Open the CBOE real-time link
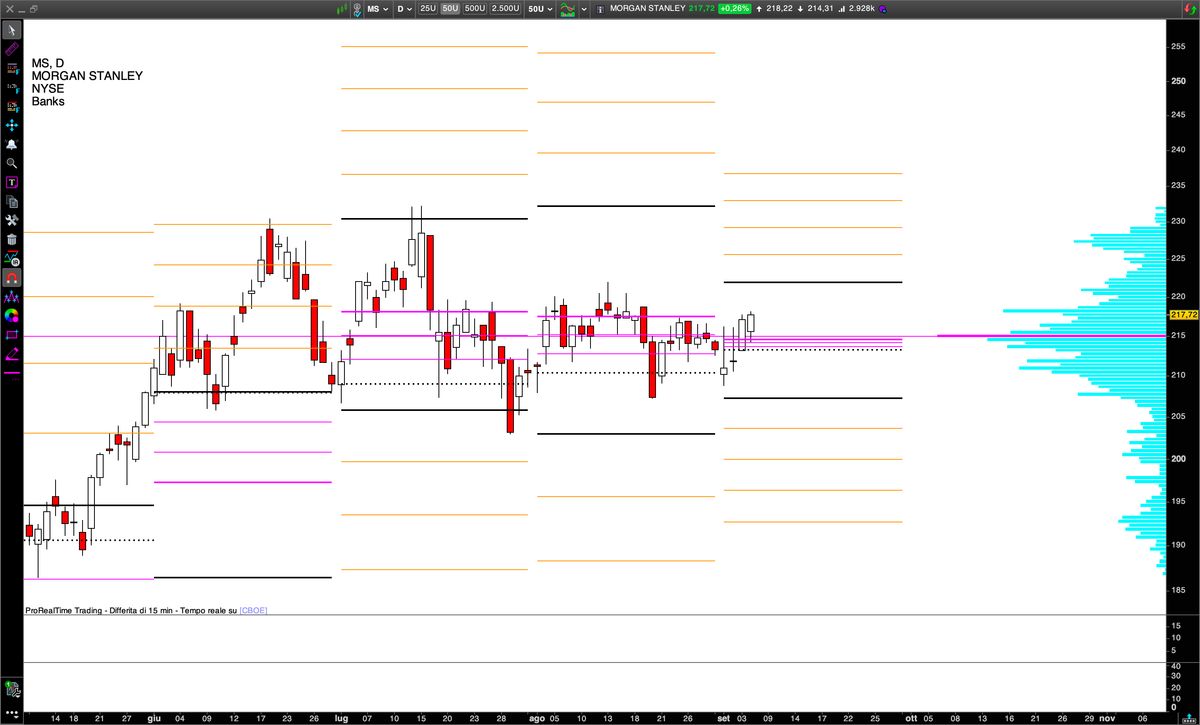Viewport: 1200px width, 725px height. click(253, 609)
